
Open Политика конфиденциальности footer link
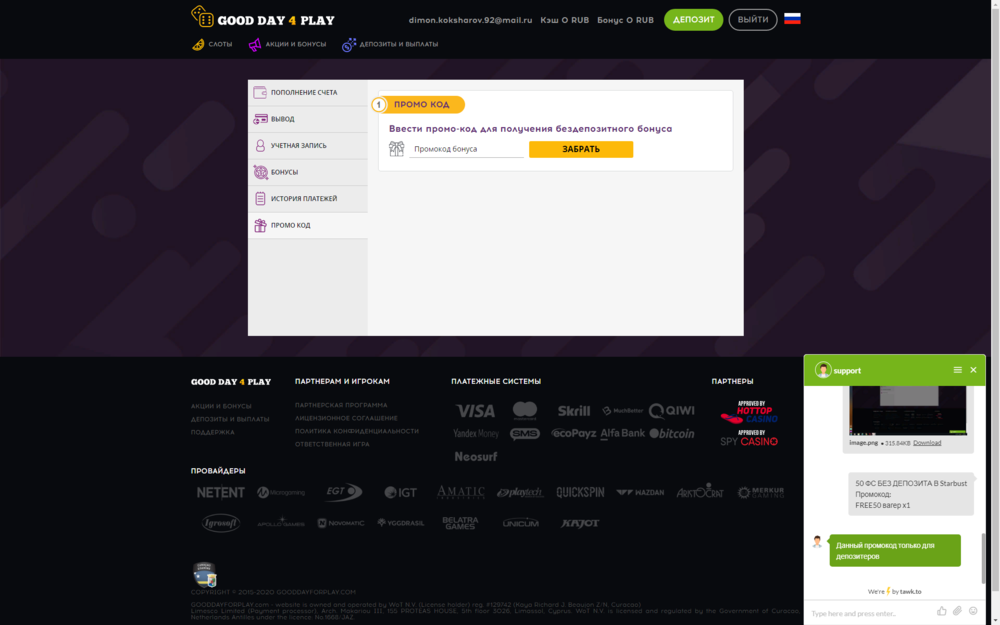click(x=357, y=431)
